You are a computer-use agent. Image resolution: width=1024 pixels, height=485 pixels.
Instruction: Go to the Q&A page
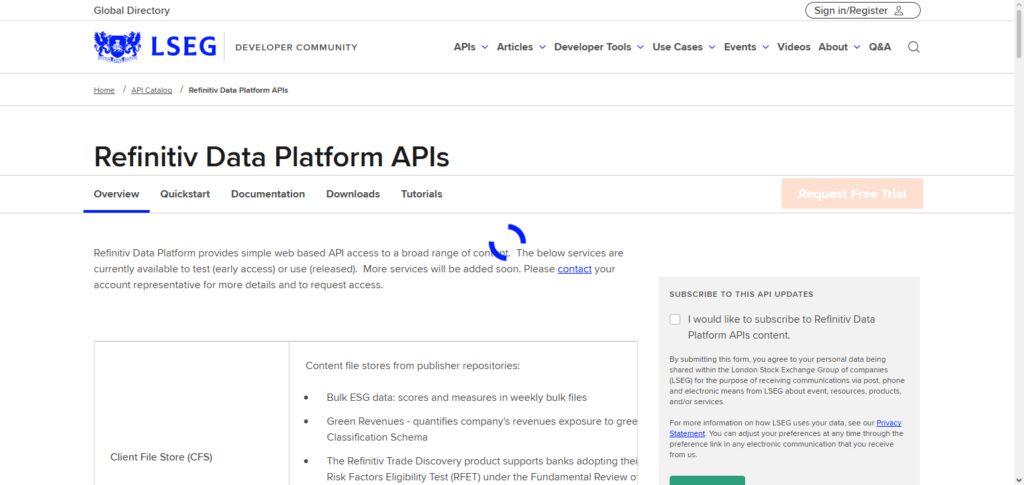click(x=880, y=47)
